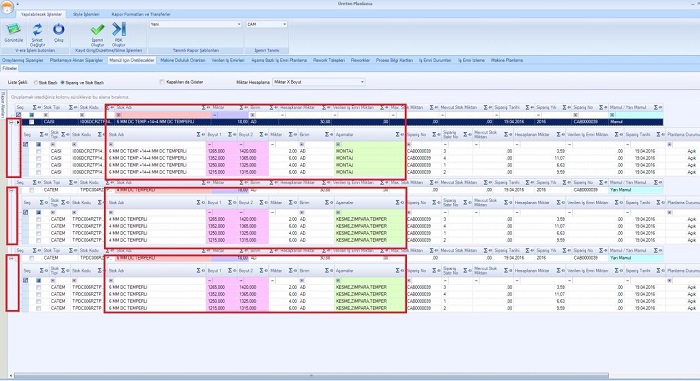Open the Yapılabilecek İşlemler ribbon tab
Screen dimensions: 700x381
click(x=42, y=14)
